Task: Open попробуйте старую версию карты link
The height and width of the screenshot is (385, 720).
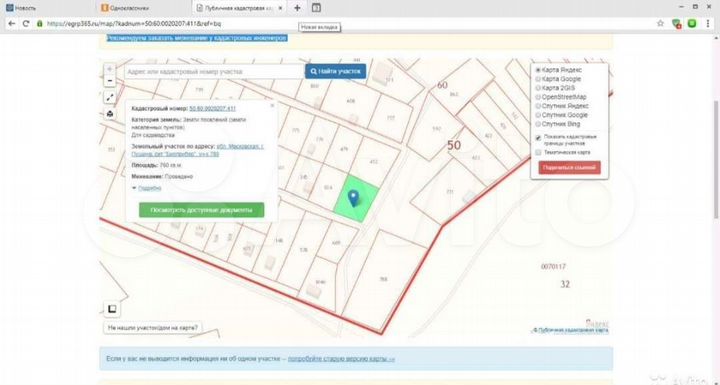Action: (x=341, y=359)
